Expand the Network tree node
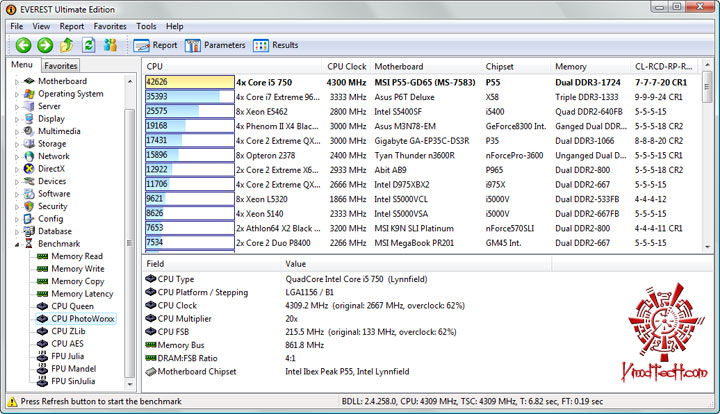 (17, 157)
